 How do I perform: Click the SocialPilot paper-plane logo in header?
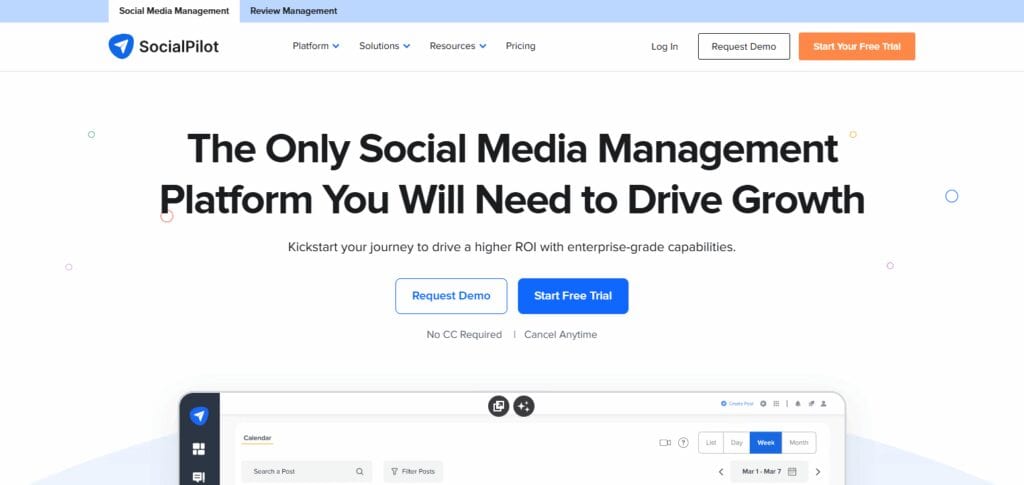point(121,46)
